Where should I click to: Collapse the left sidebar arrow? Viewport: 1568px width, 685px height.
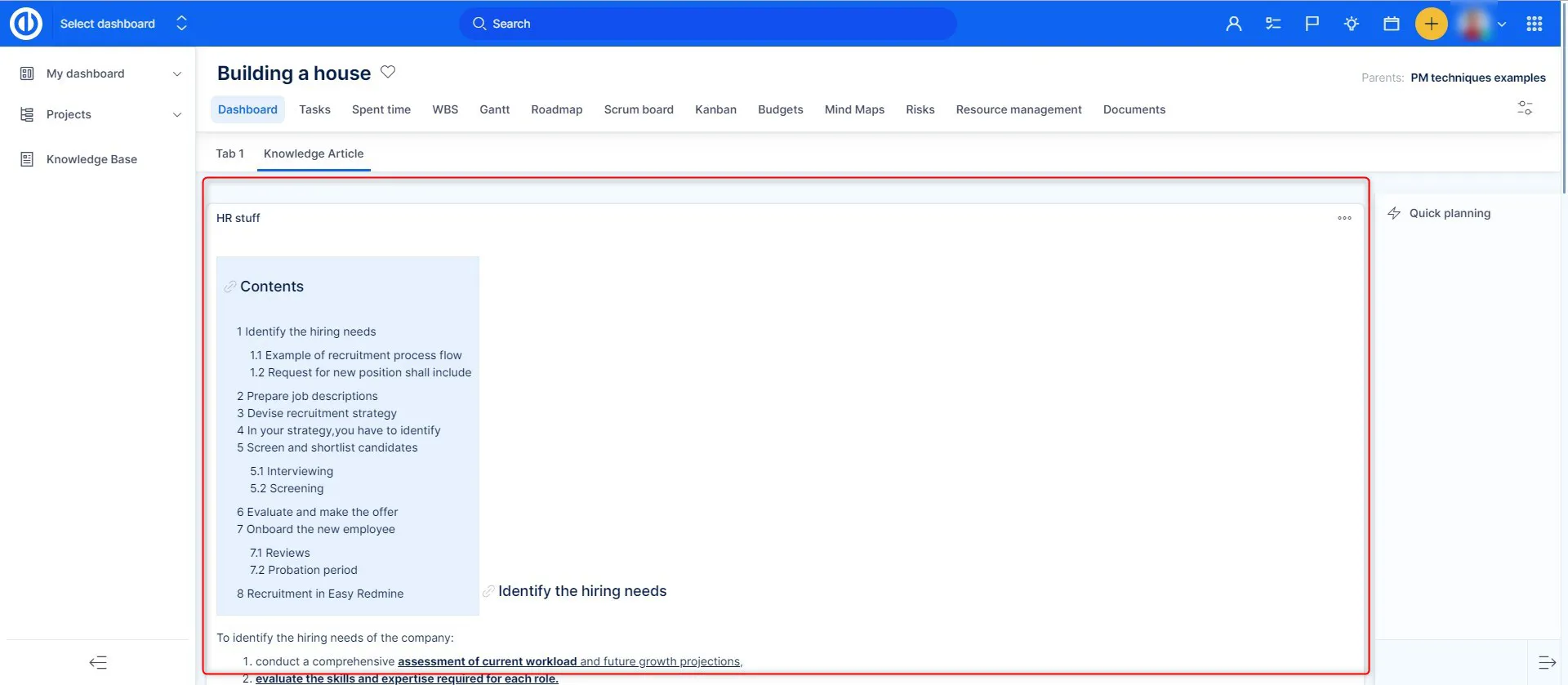tap(98, 662)
